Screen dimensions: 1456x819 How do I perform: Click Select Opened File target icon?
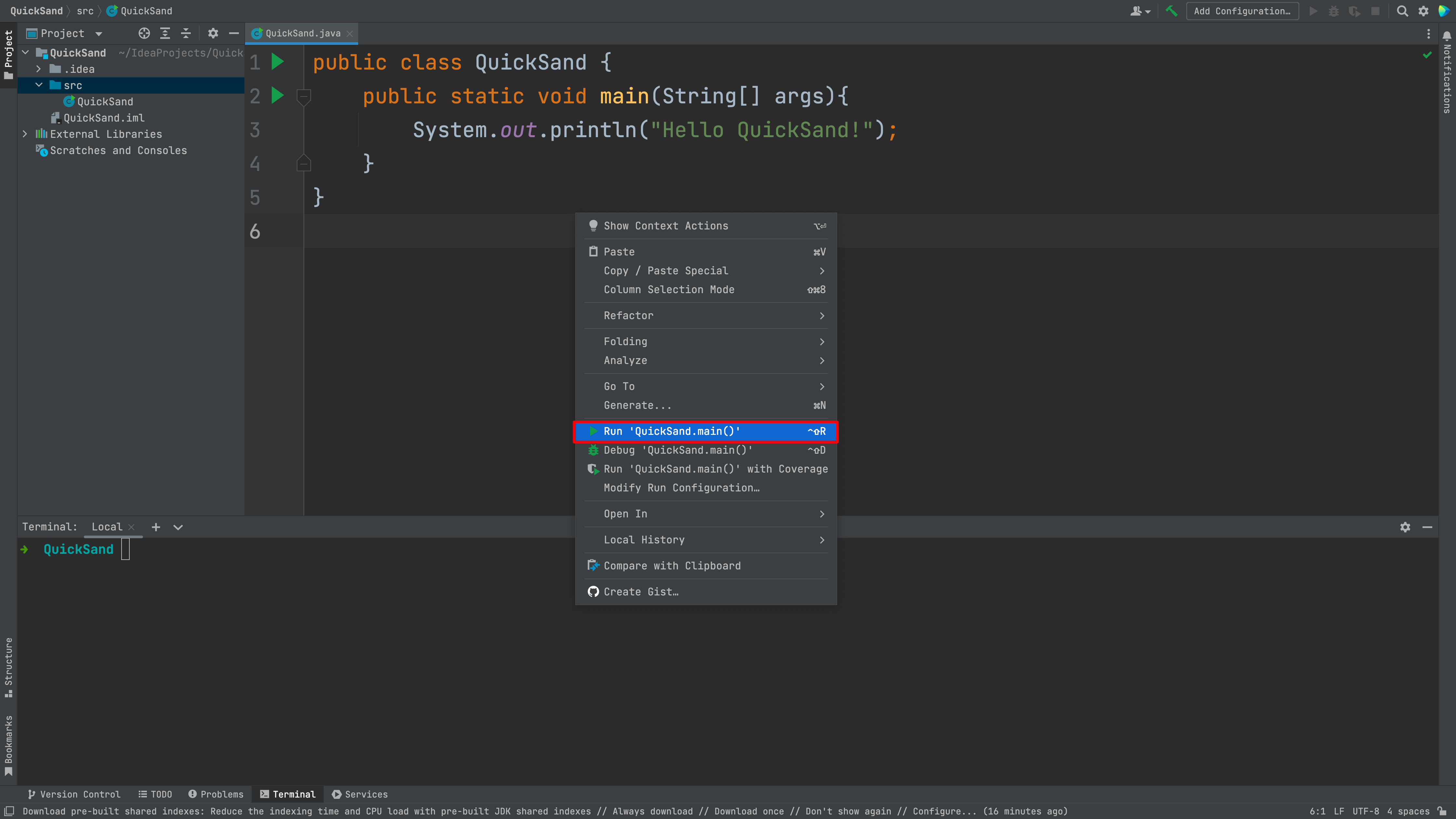[144, 33]
